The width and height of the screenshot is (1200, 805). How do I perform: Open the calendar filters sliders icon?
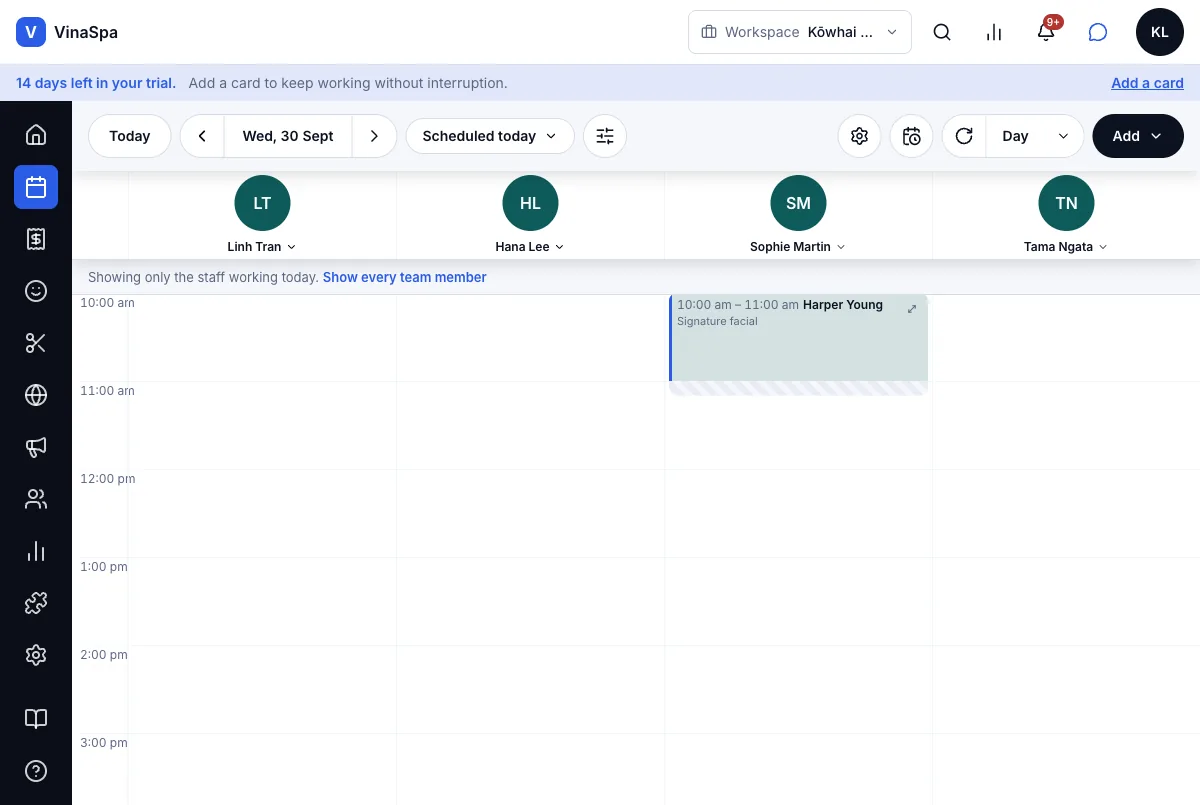(x=605, y=136)
